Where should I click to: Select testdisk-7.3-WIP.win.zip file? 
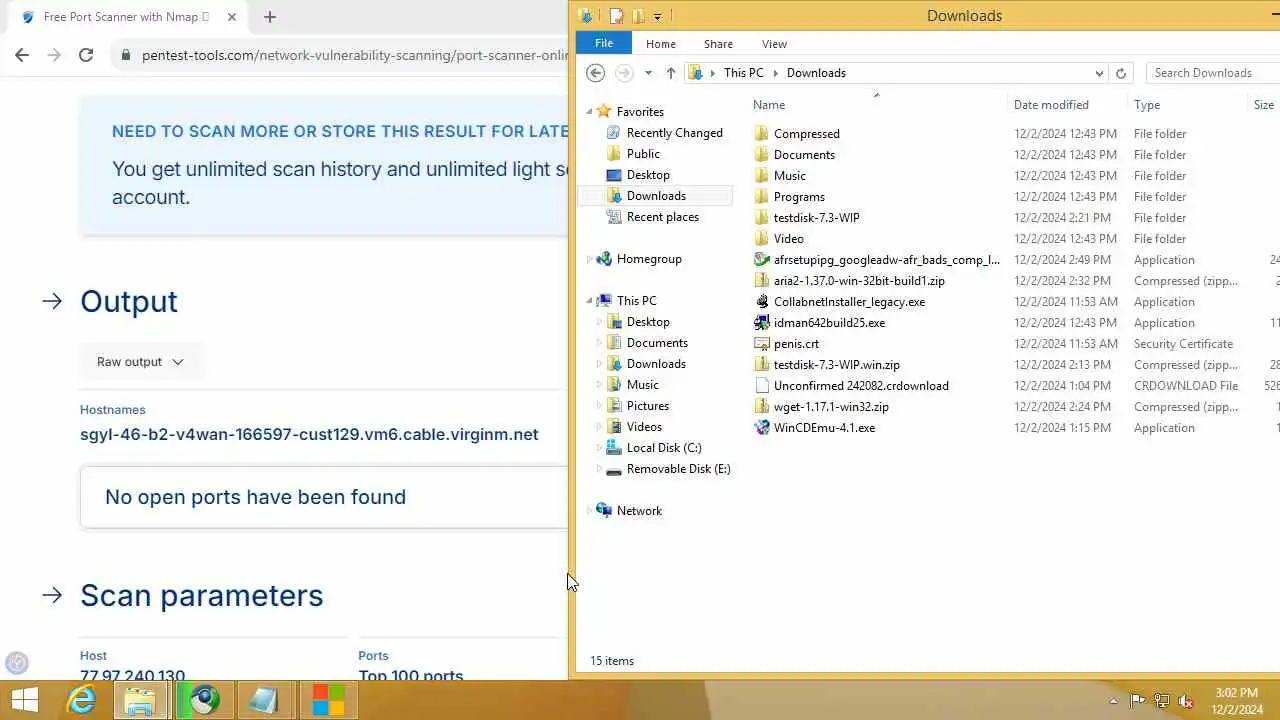[x=836, y=365]
